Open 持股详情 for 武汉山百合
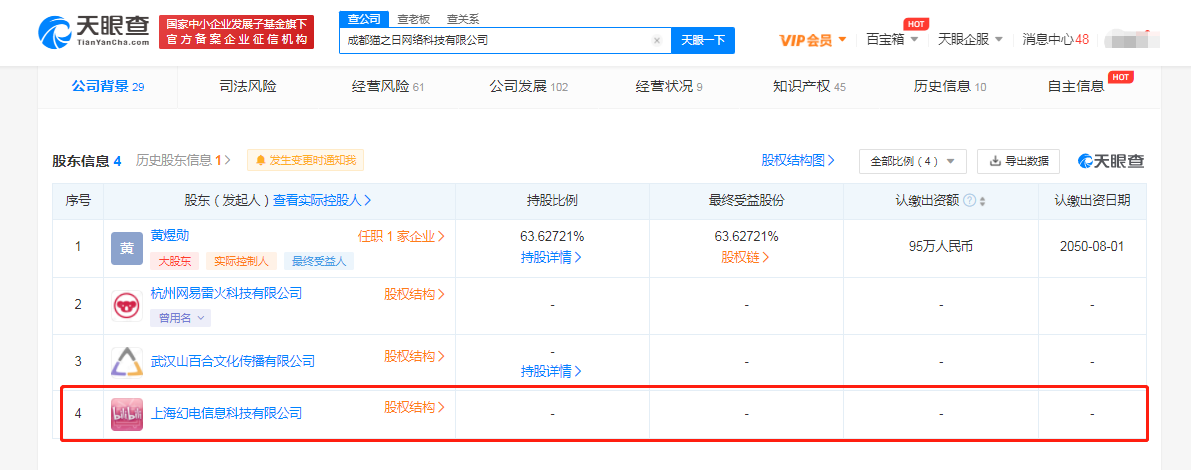 (x=551, y=371)
